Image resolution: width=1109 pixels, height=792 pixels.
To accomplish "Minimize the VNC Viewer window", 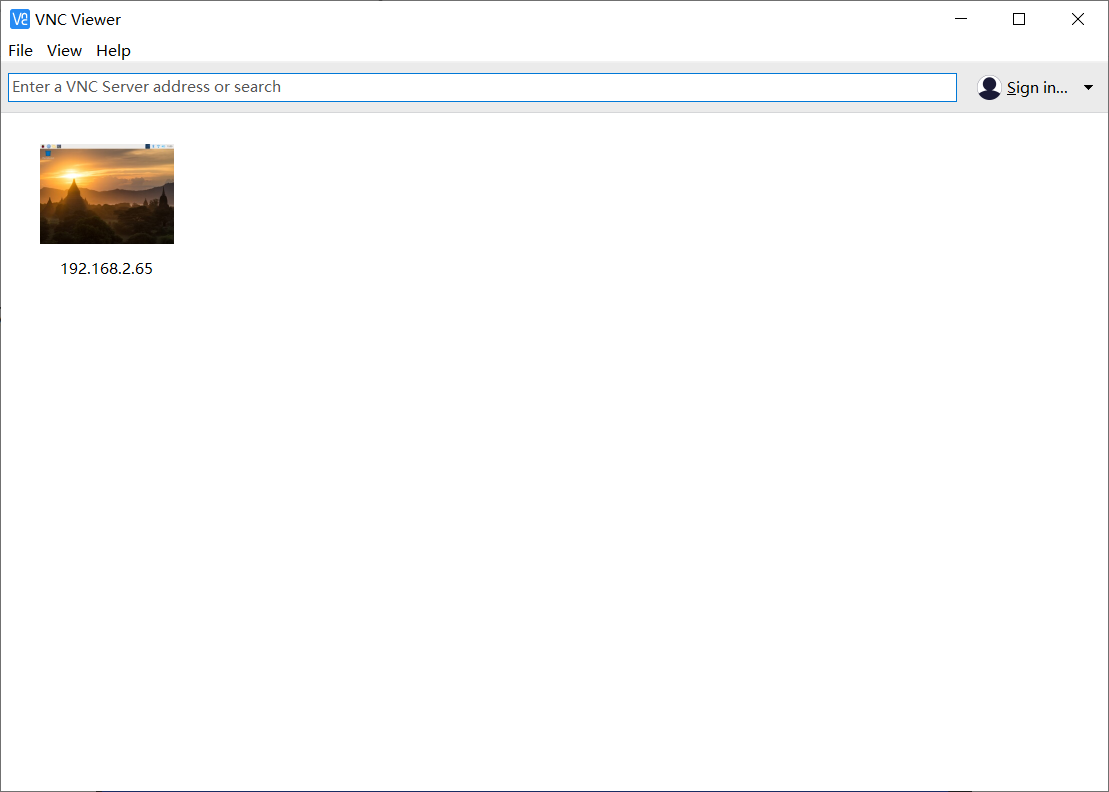I will coord(960,19).
